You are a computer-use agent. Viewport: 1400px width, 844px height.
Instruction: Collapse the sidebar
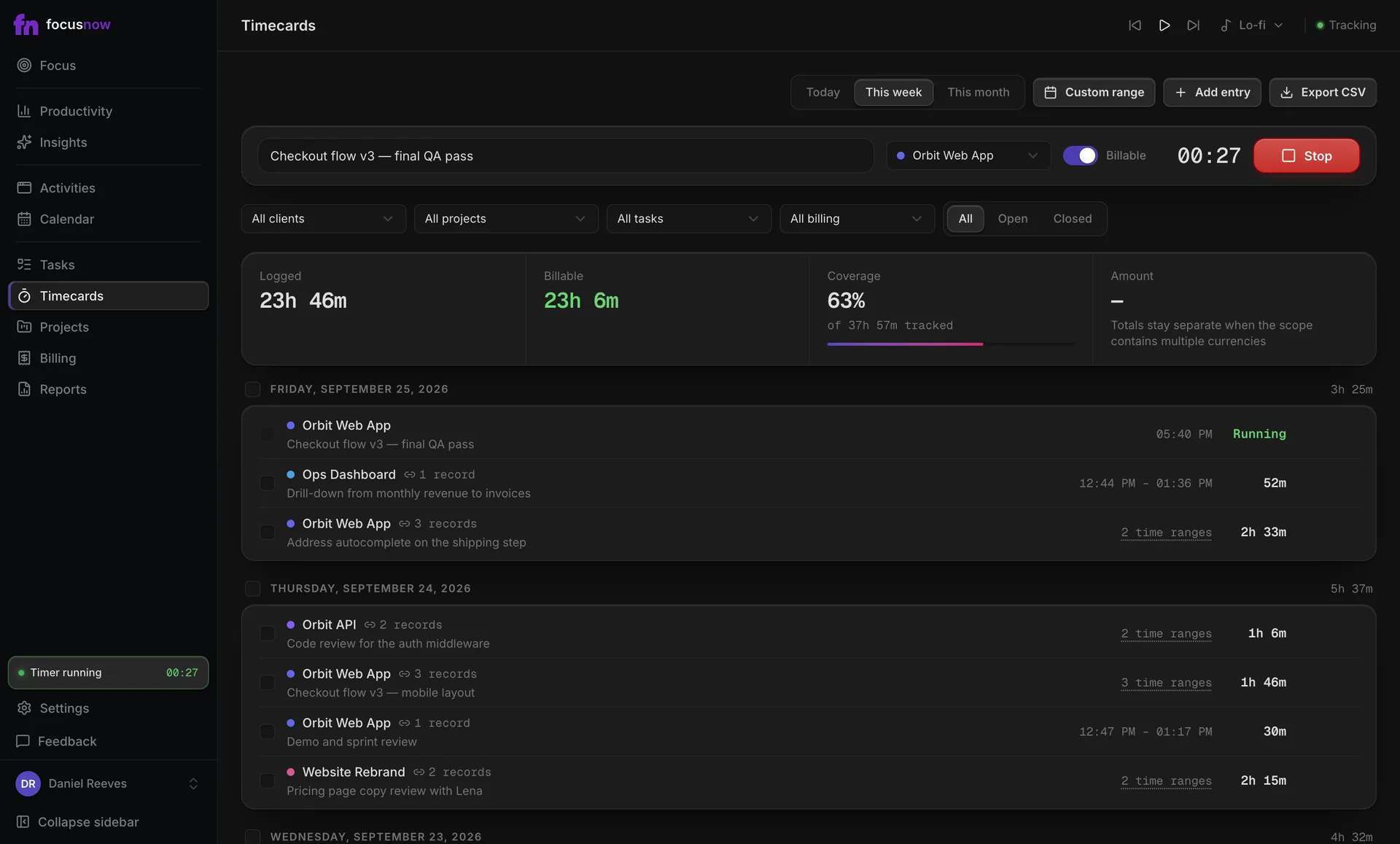pyautogui.click(x=108, y=821)
